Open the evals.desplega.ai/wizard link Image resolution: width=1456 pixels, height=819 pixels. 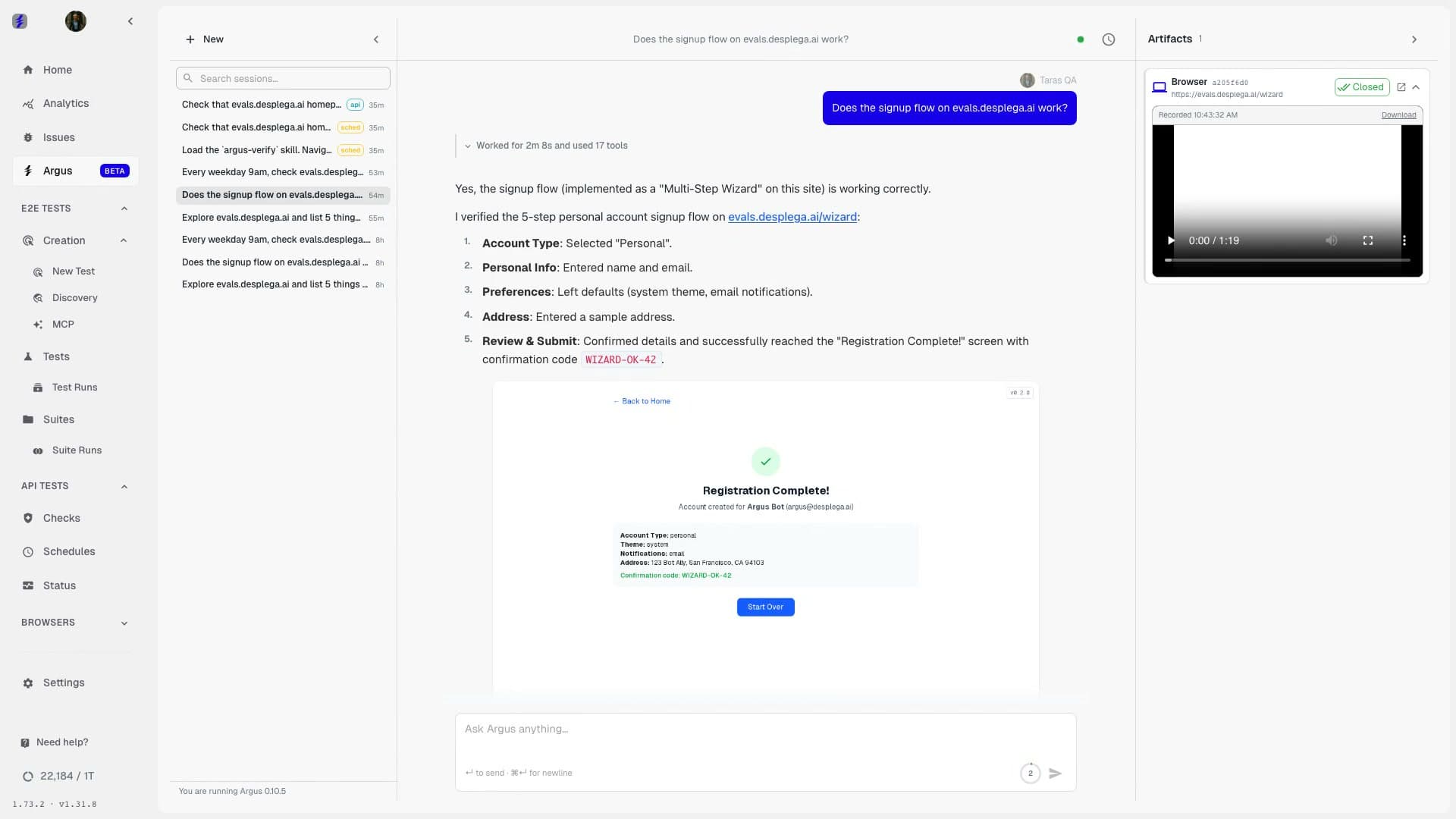click(793, 217)
